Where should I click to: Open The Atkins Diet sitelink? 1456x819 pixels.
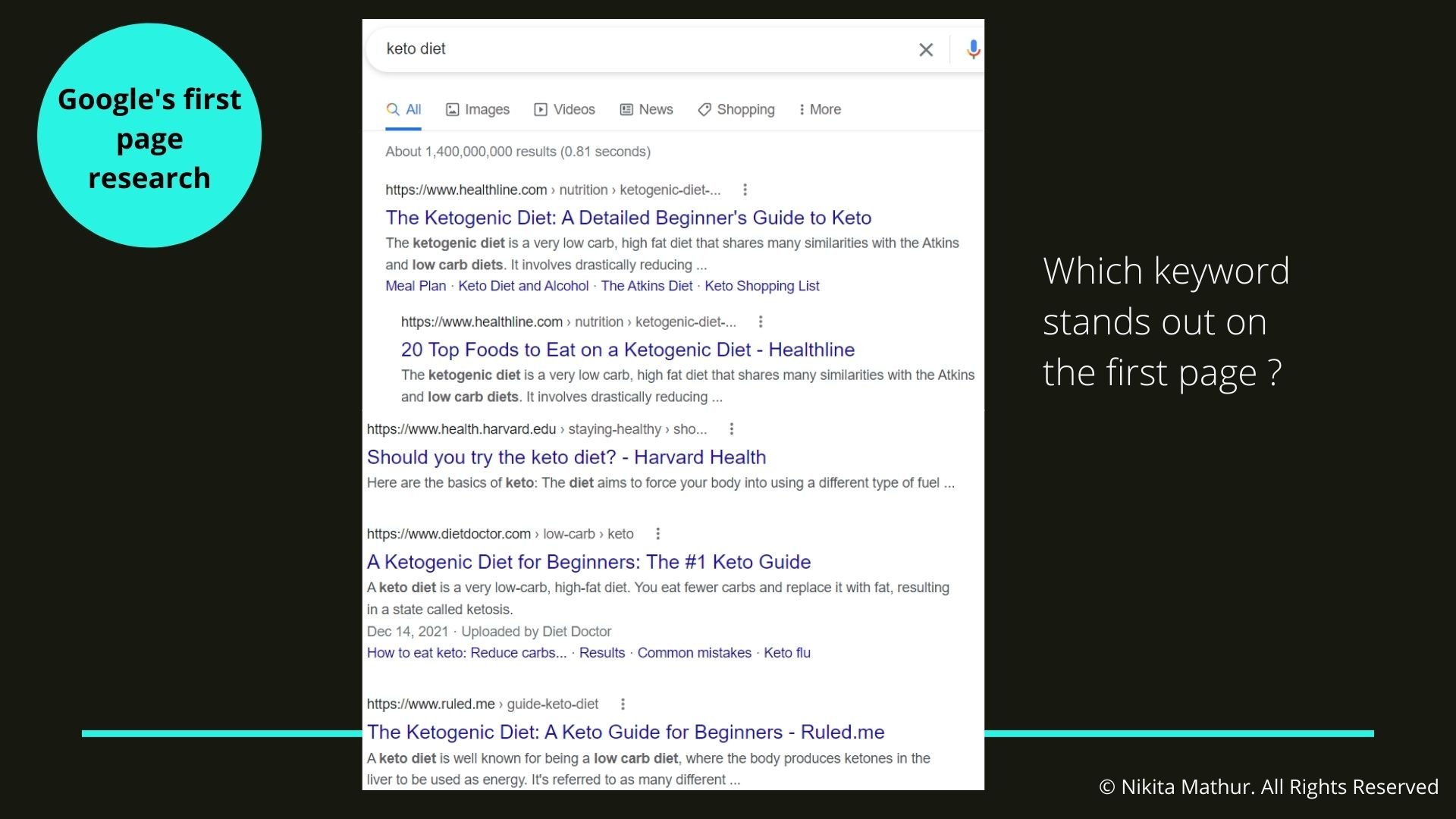click(647, 286)
